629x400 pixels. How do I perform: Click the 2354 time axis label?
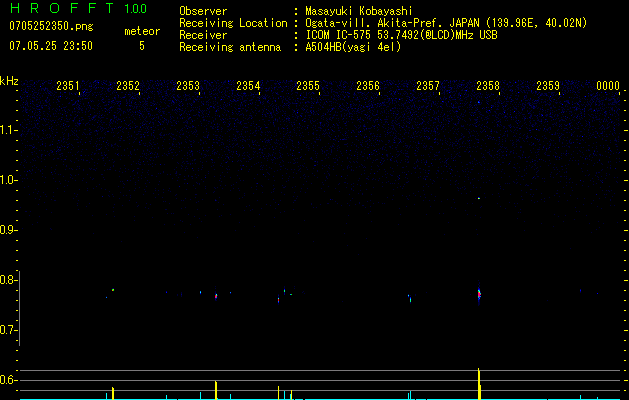(x=248, y=85)
